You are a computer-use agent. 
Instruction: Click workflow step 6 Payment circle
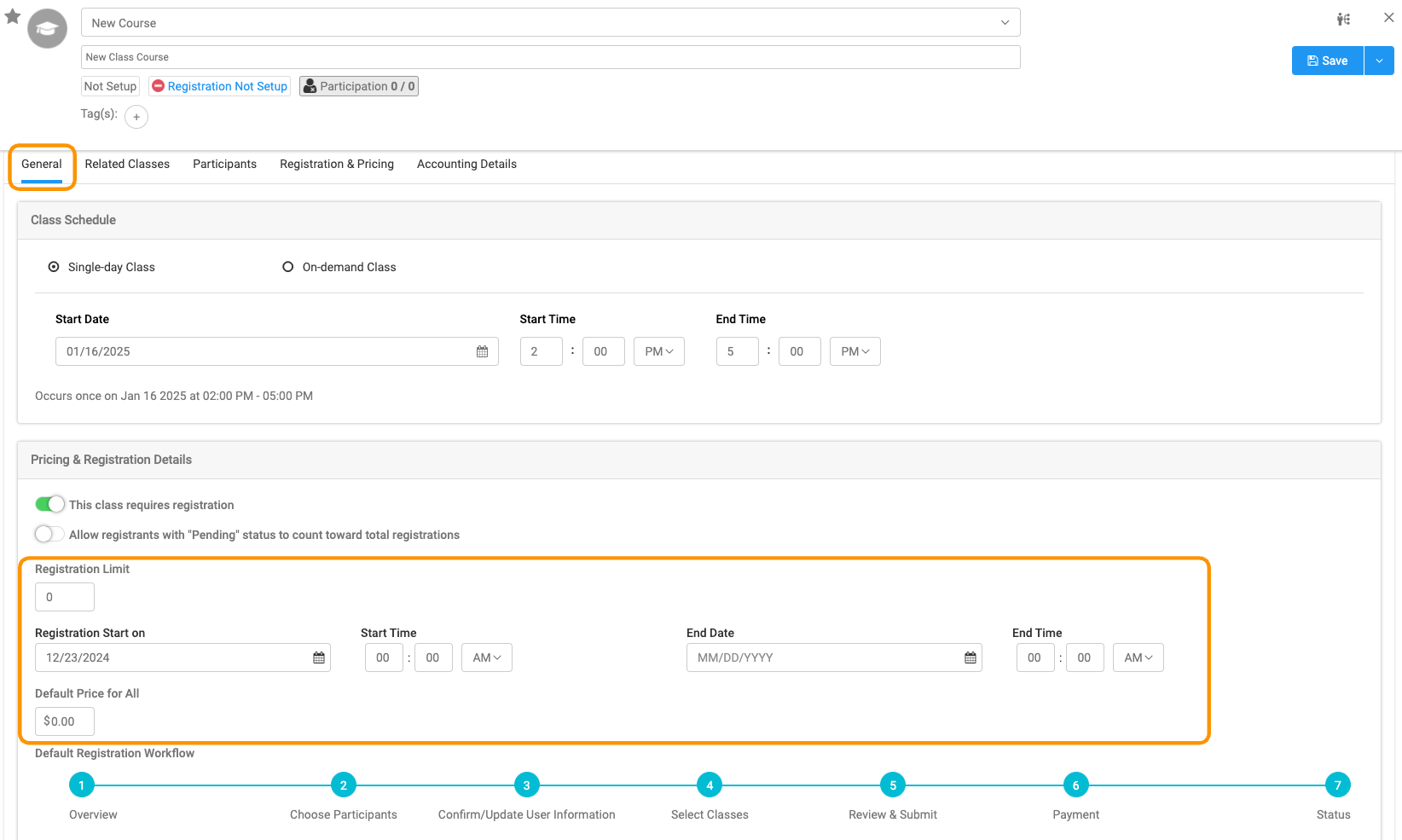click(x=1076, y=785)
